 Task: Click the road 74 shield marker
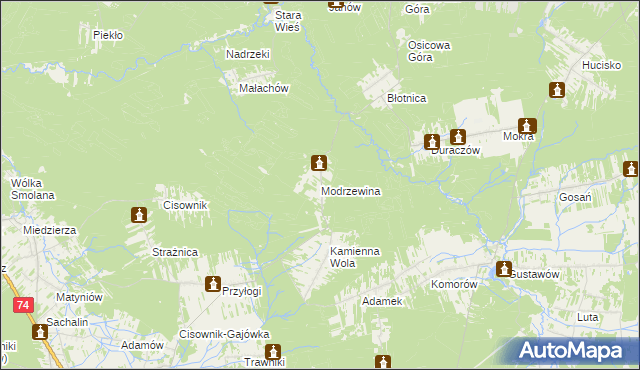click(x=23, y=305)
